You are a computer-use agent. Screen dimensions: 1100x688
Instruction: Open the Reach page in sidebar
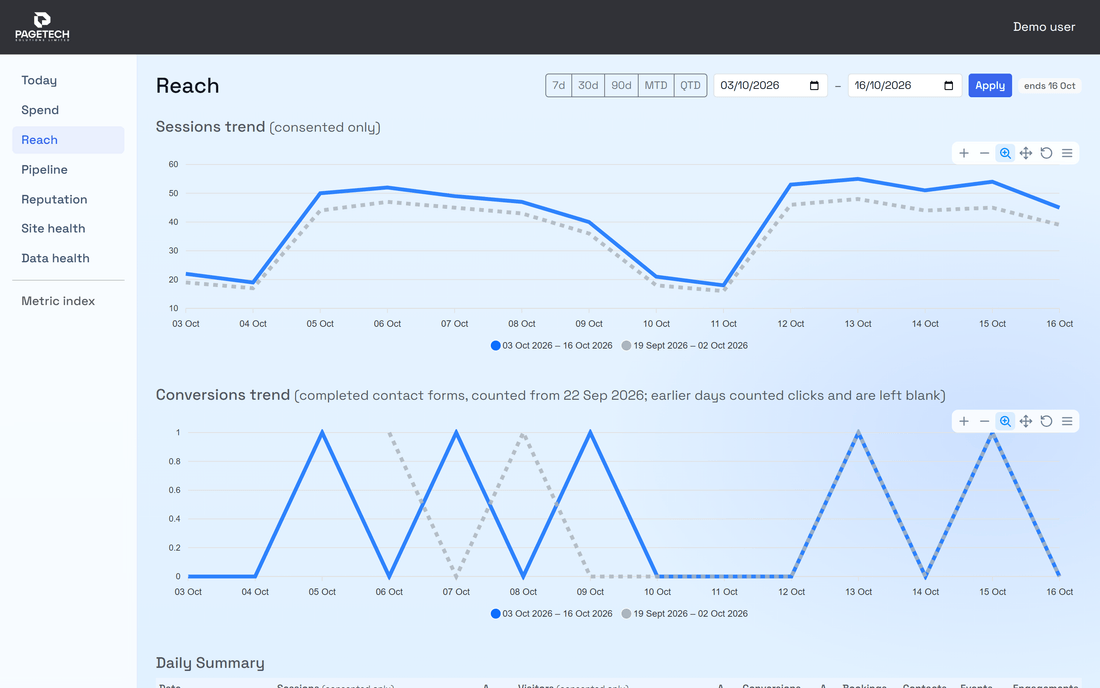tap(68, 140)
